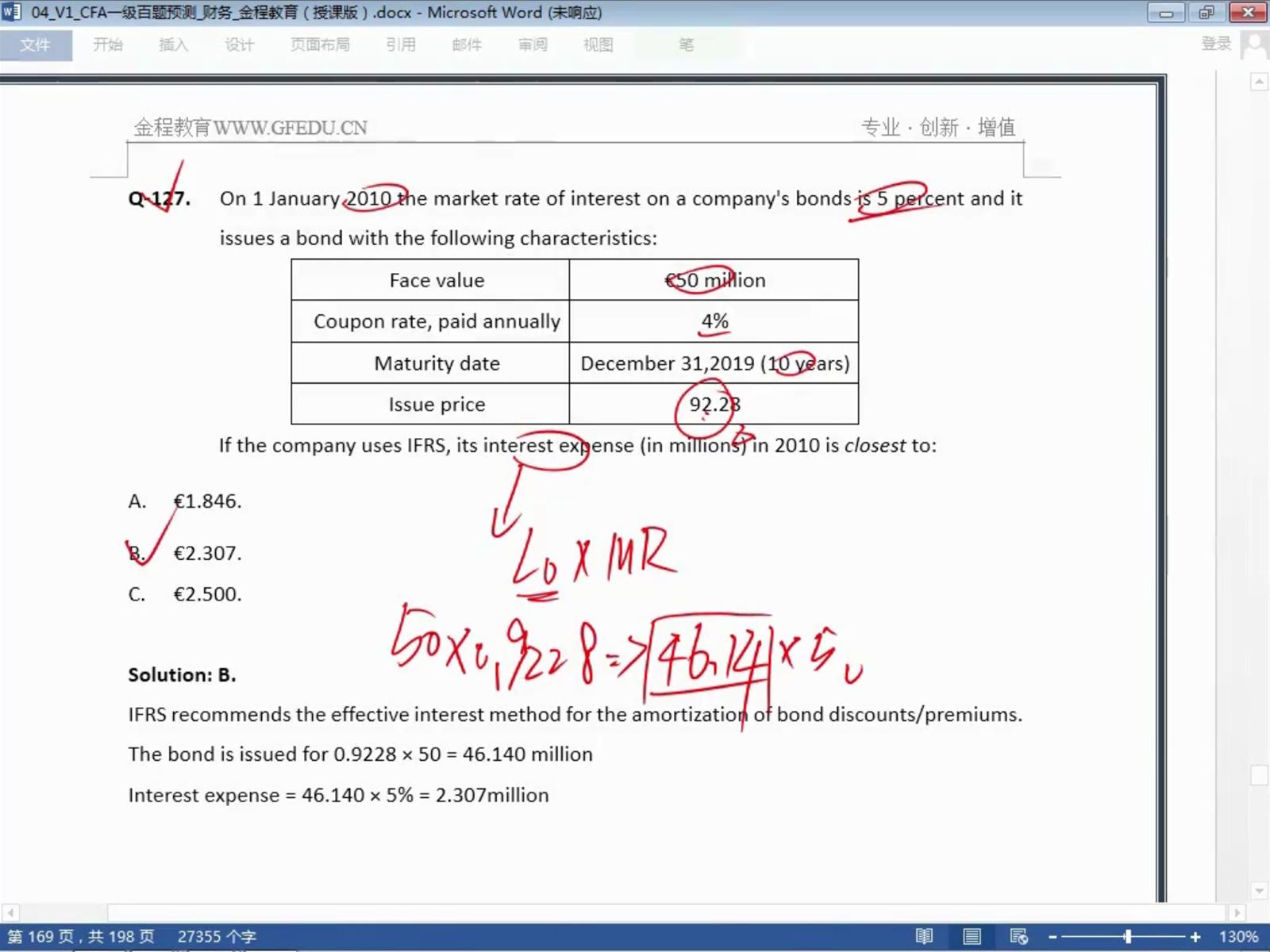Screen dimensions: 1270x952
Task: Go to the 审阅 (Review) ribbon tab
Action: click(533, 45)
